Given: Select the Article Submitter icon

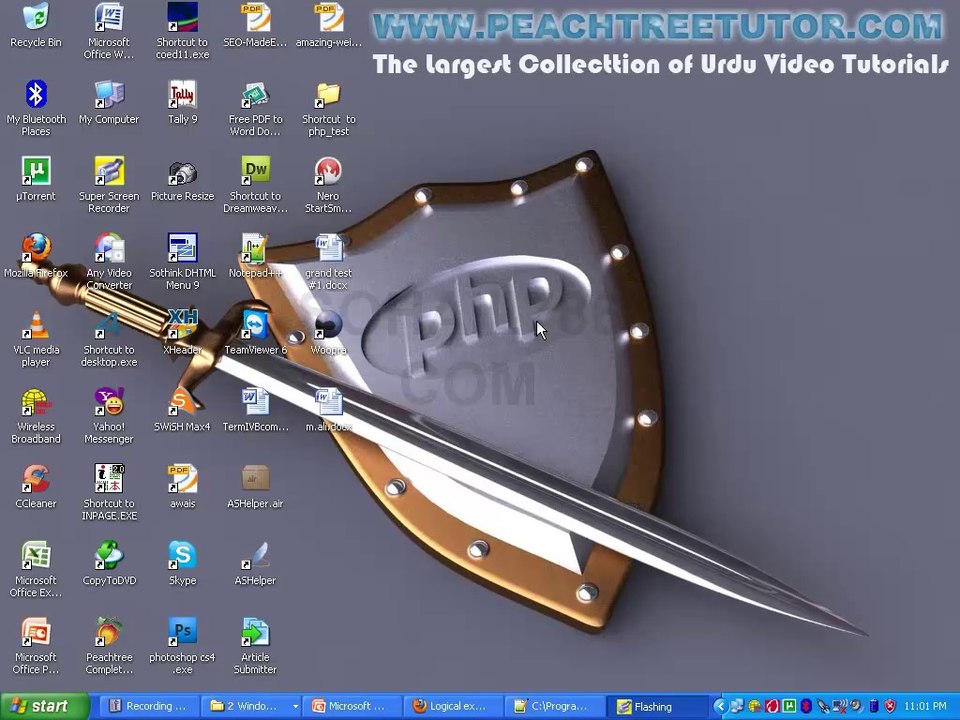Looking at the screenshot, I should click(x=255, y=646).
